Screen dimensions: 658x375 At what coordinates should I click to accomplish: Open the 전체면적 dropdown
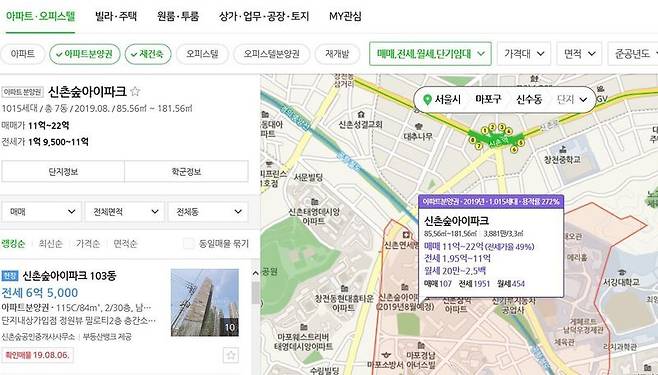point(124,212)
